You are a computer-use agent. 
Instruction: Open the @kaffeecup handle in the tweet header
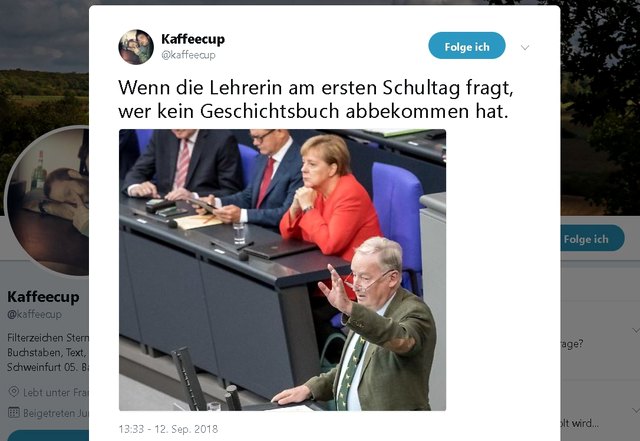coord(188,55)
